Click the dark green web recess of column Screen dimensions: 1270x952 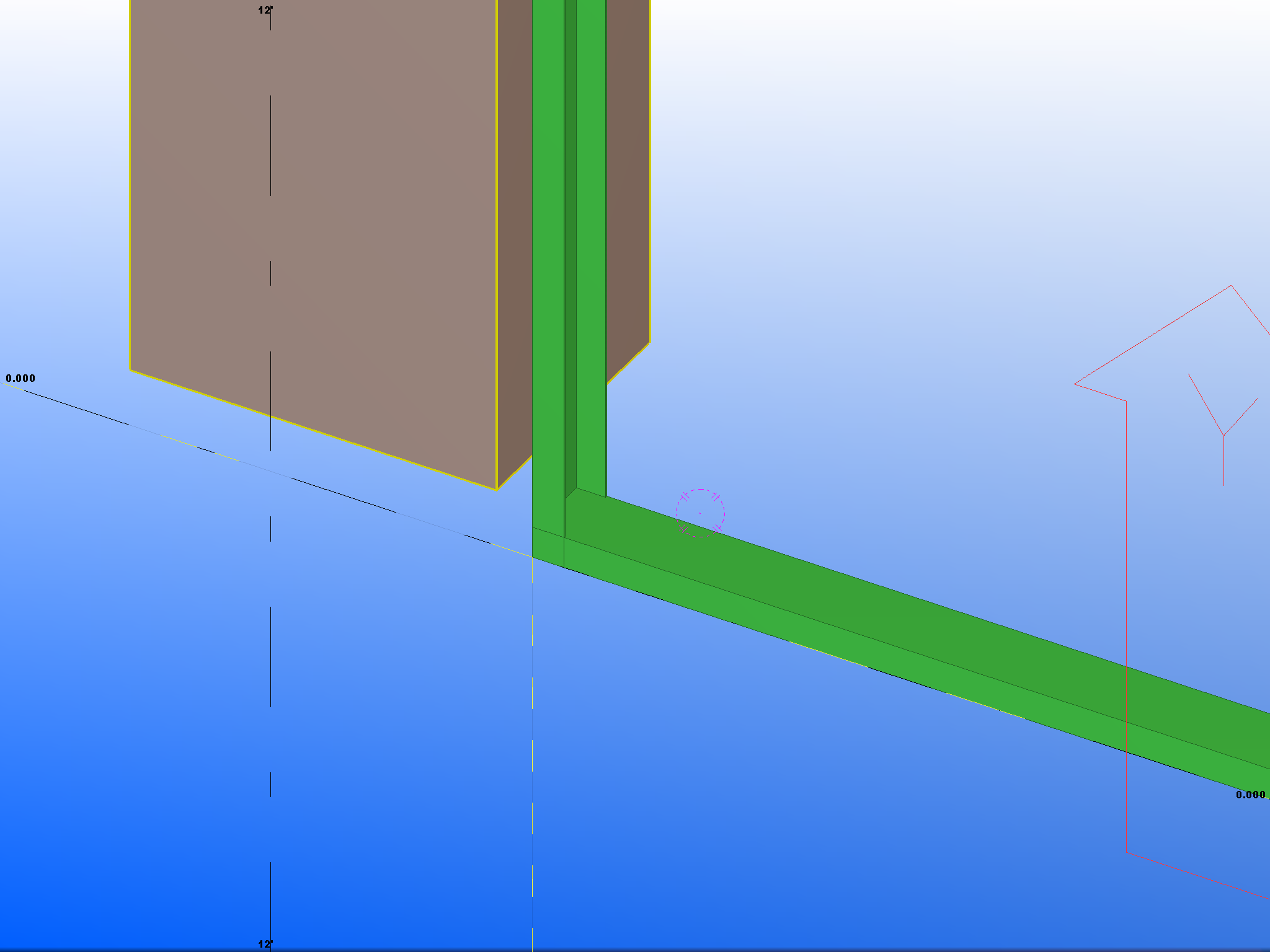(570, 248)
